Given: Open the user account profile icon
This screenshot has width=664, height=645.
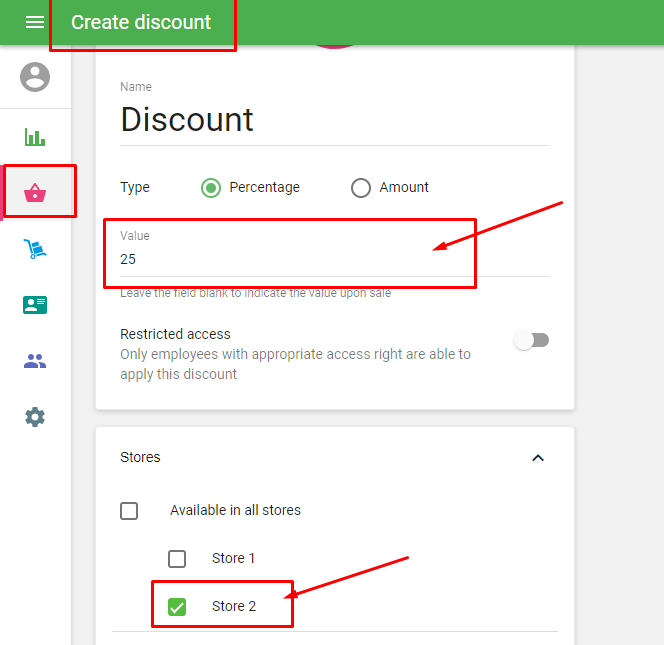Looking at the screenshot, I should click(35, 77).
